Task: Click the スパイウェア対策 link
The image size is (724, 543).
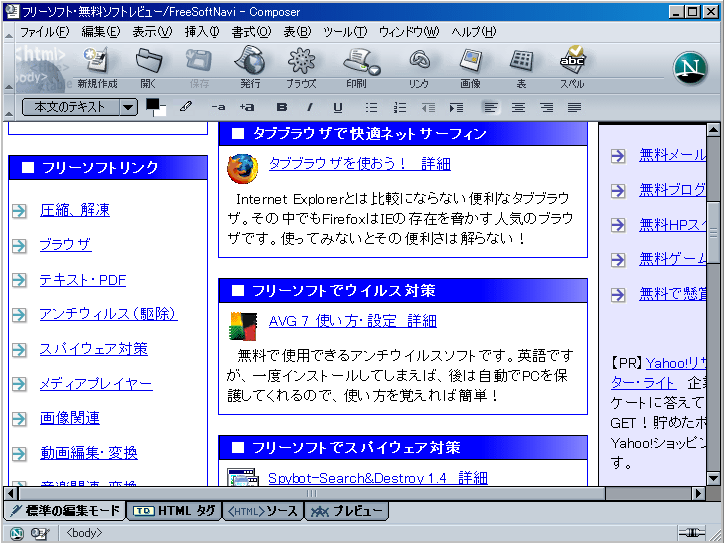Action: click(x=94, y=349)
